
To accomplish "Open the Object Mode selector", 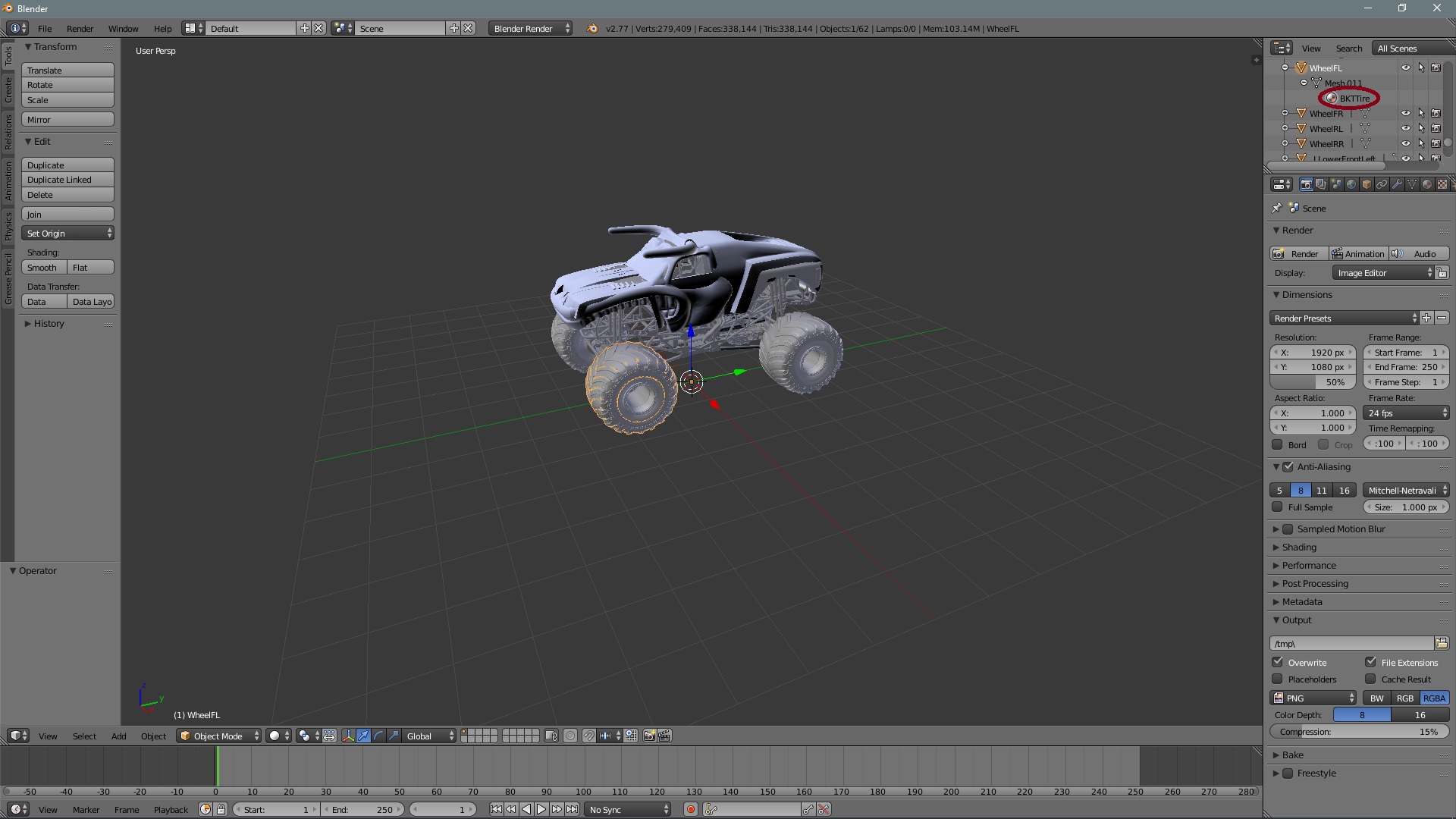I will [218, 736].
